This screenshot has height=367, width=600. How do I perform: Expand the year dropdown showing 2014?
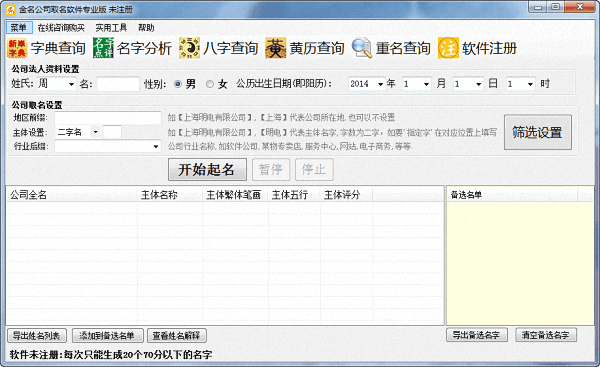click(x=380, y=84)
